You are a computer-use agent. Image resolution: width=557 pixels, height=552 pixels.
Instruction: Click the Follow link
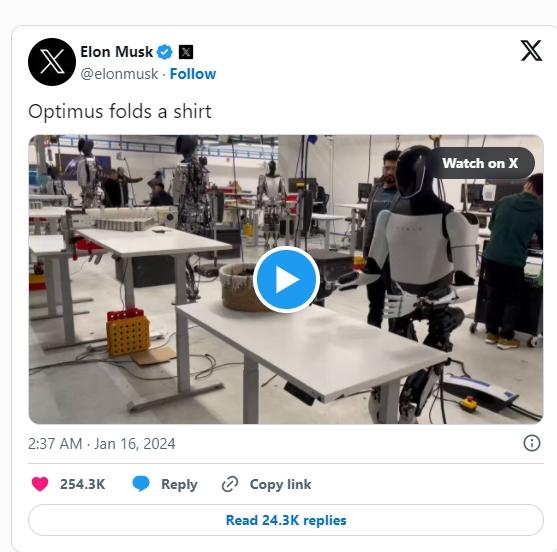click(193, 74)
